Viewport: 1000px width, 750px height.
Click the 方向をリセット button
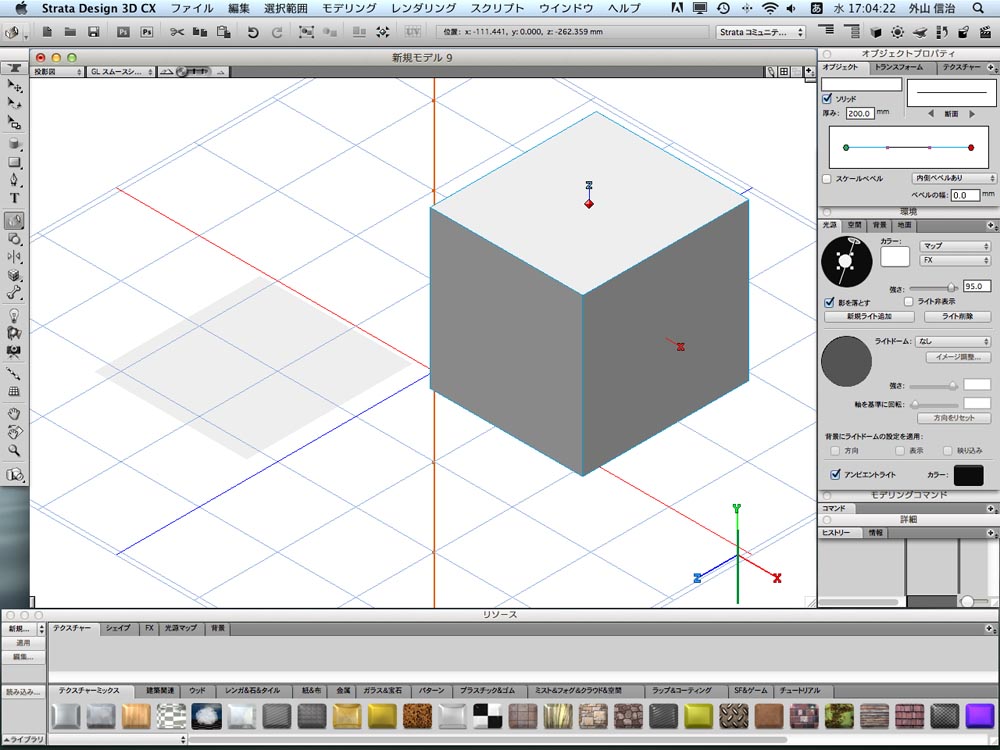[x=953, y=418]
